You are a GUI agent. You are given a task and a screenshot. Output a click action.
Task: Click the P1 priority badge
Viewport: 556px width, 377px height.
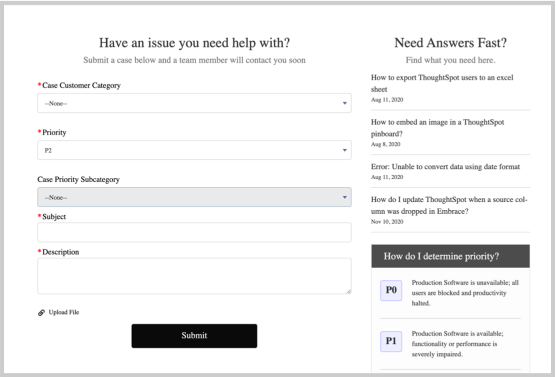[391, 341]
